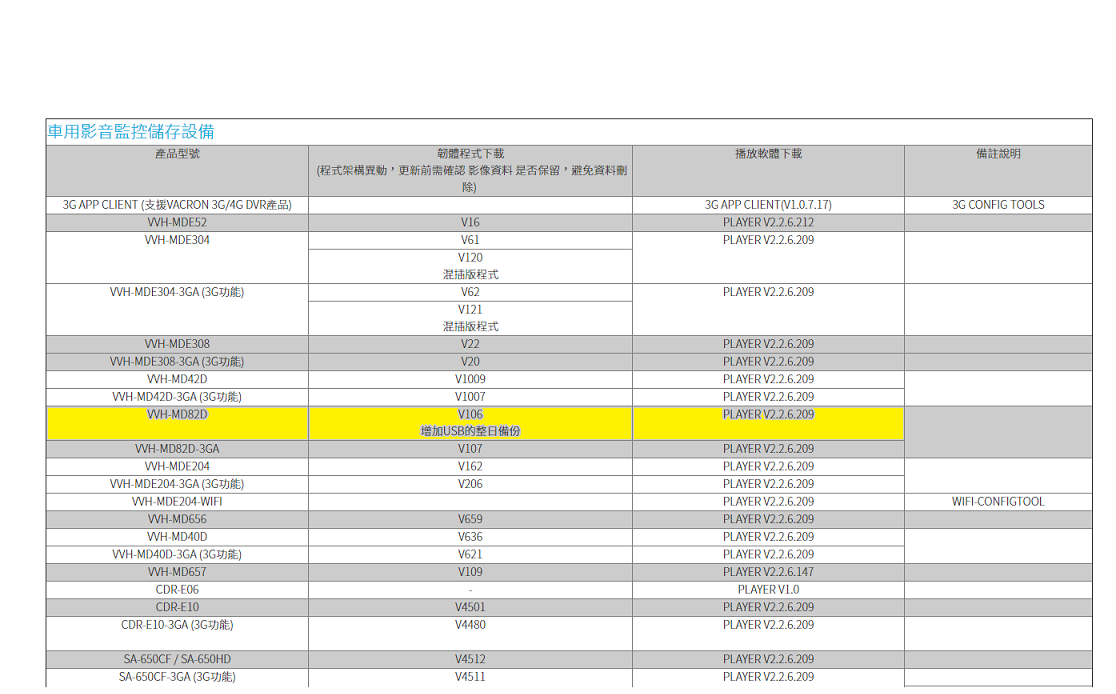Select the CDR-E10-3GA (3G功能) model name

(x=177, y=625)
